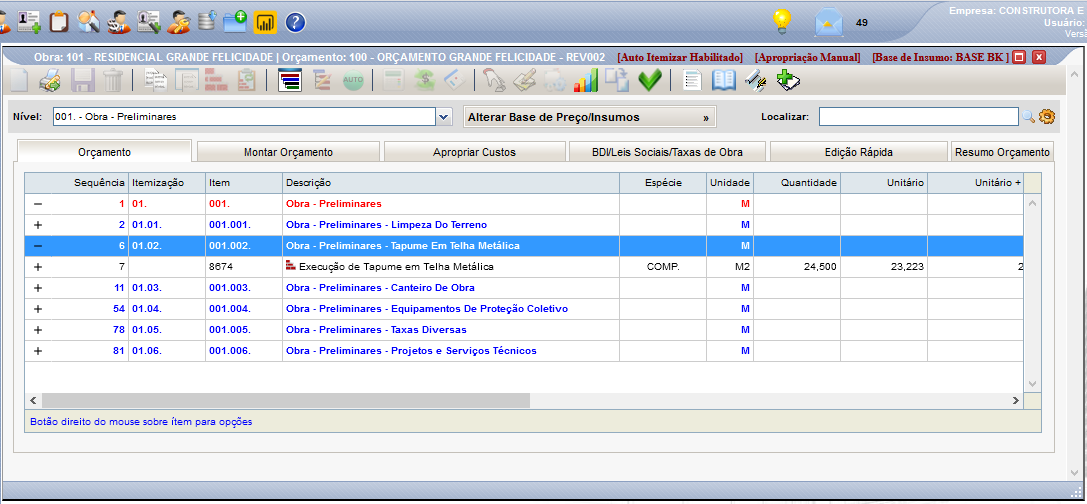Click the trash delete icon

[x=113, y=80]
